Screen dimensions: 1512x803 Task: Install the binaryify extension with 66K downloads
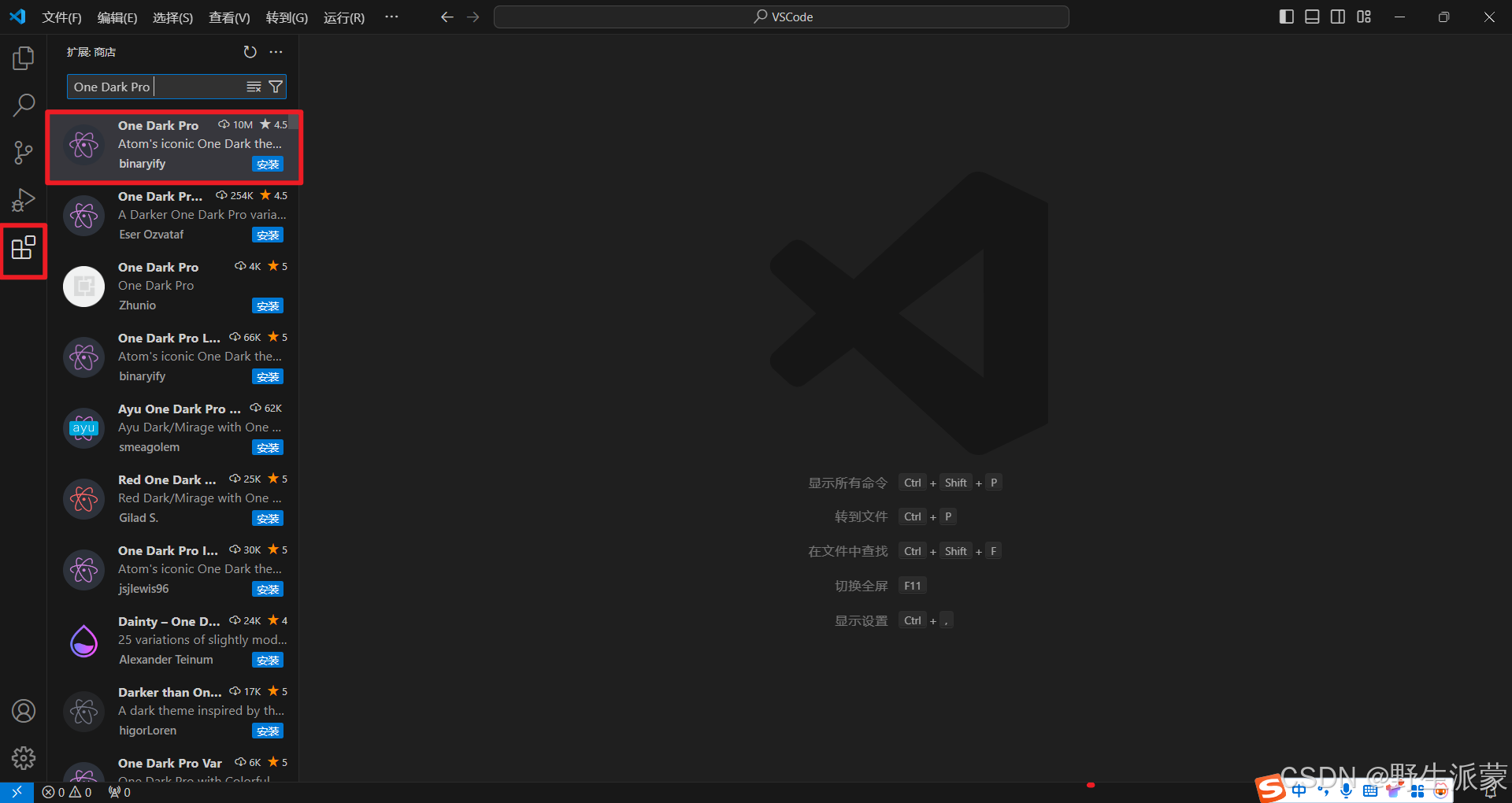coord(268,377)
